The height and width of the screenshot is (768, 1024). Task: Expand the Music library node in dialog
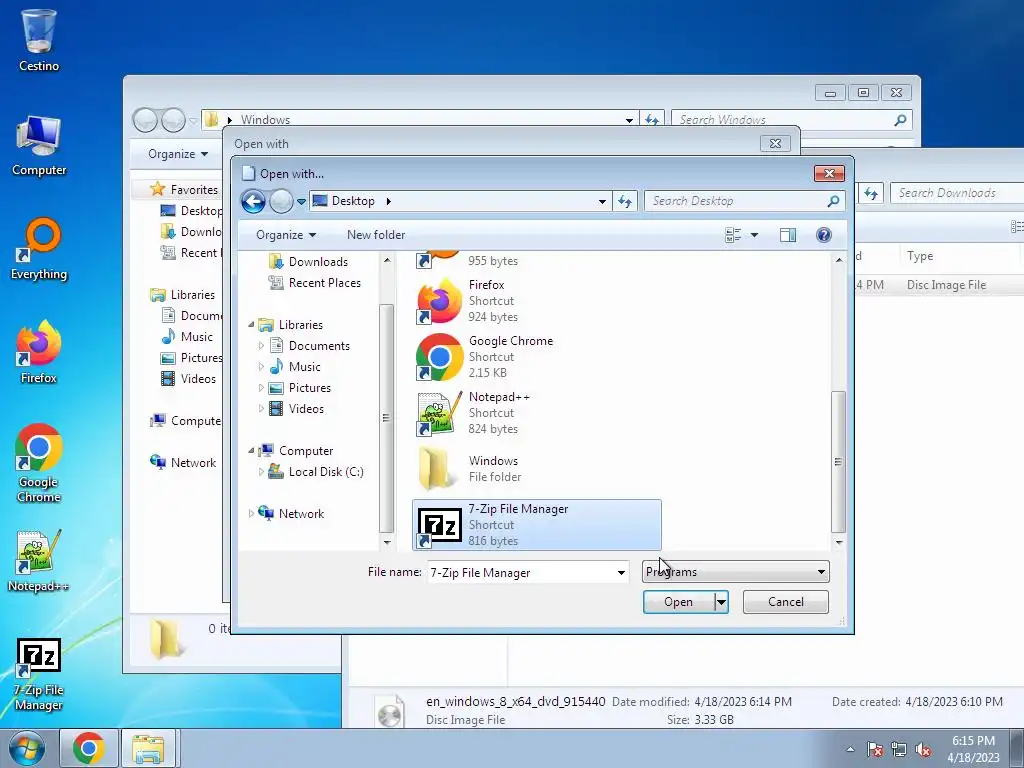click(261, 366)
